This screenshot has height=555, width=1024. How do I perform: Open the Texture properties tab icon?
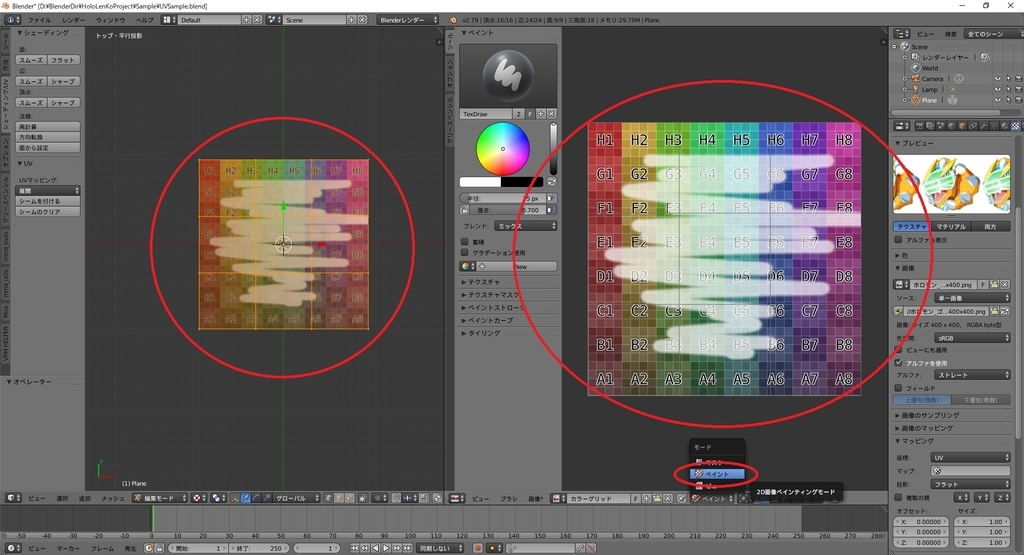[x=1016, y=126]
